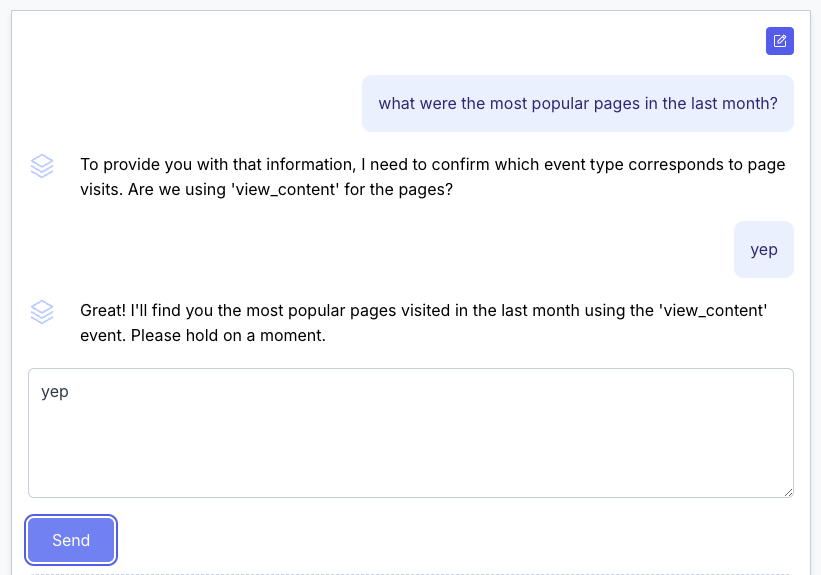Grab the text area resize handle
The width and height of the screenshot is (821, 575).
(788, 491)
